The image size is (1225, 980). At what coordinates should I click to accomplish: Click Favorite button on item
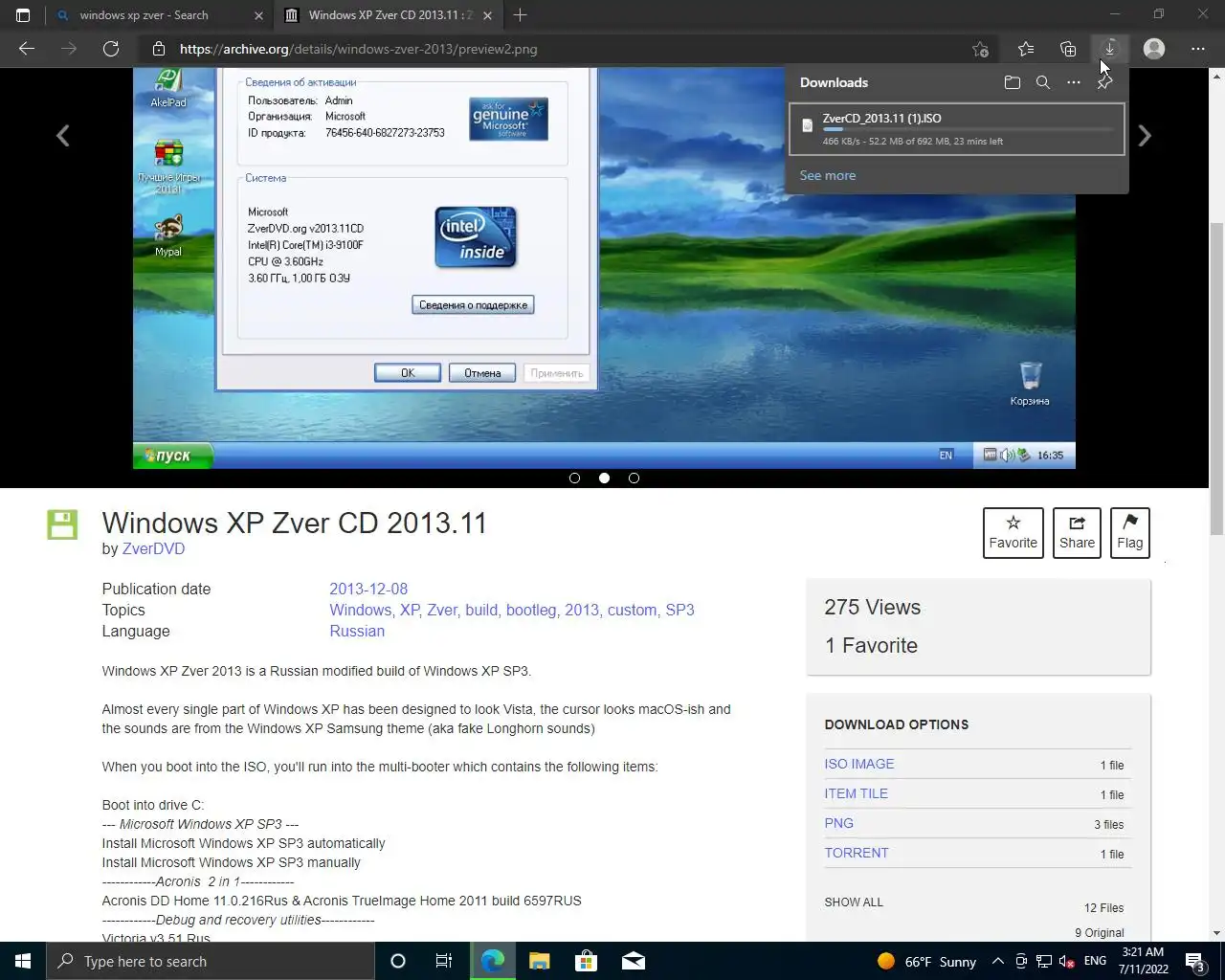[1013, 532]
